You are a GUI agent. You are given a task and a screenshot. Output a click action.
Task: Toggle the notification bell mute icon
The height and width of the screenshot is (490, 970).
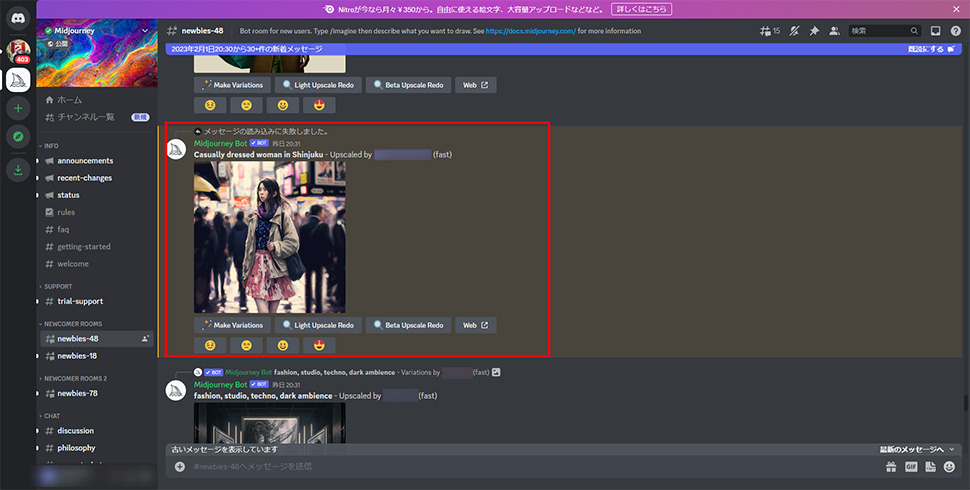coord(794,31)
